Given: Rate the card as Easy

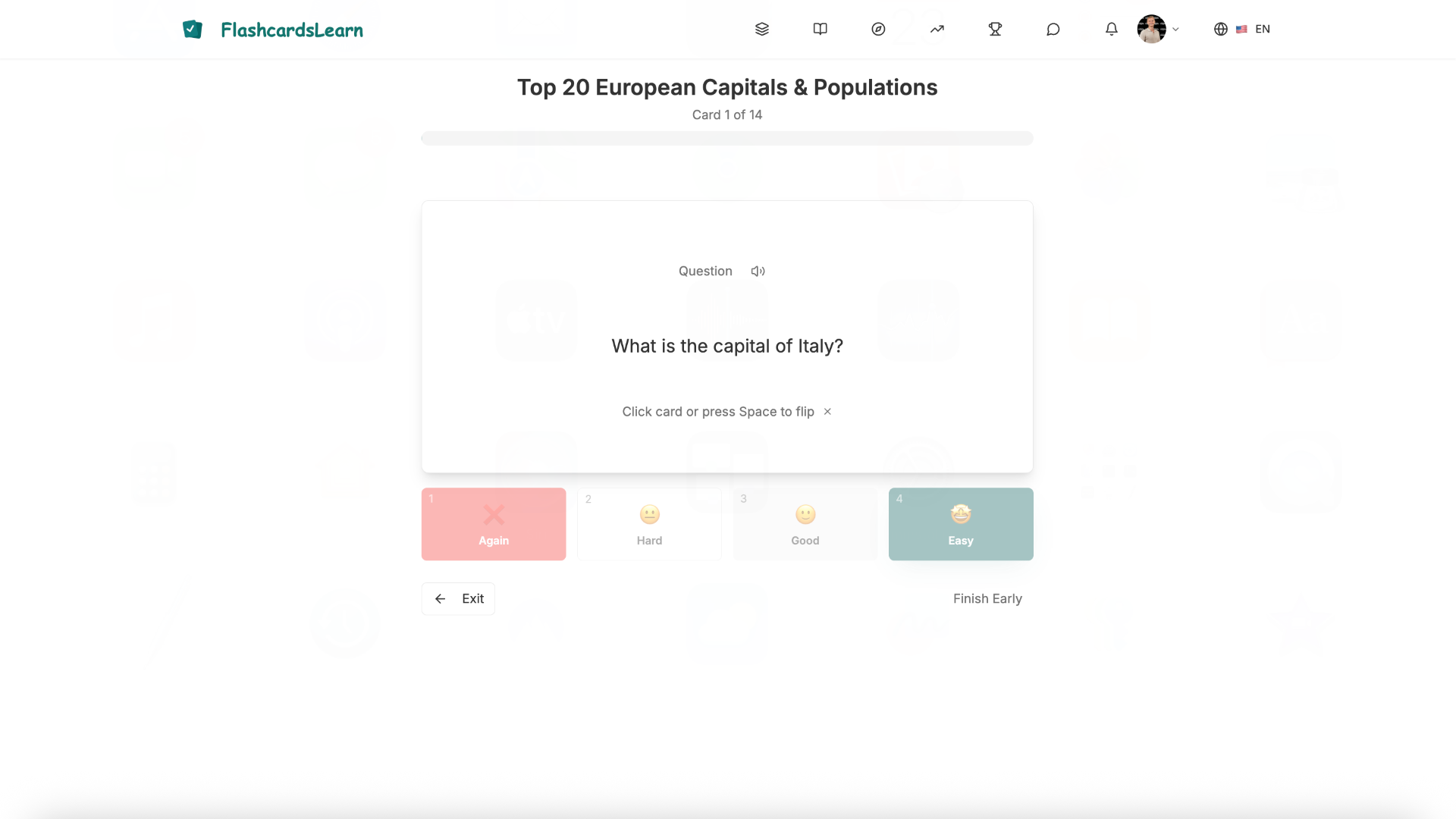Looking at the screenshot, I should pos(961,524).
